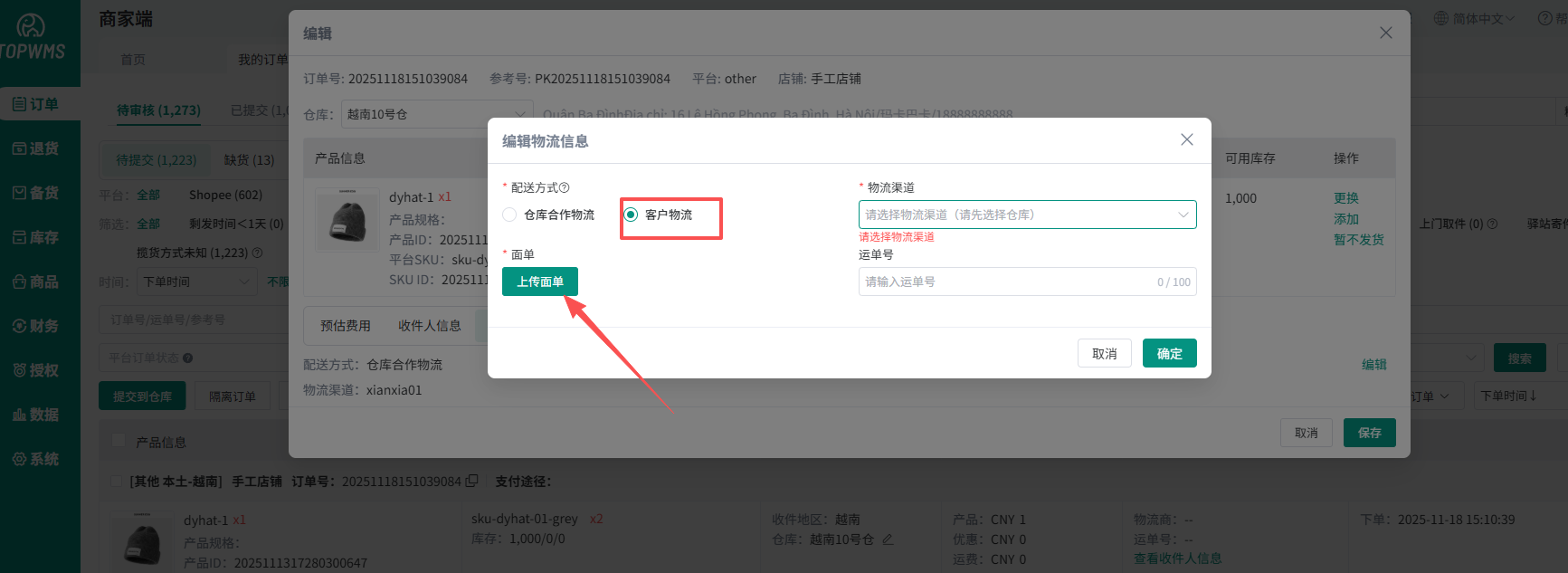Screen dimensions: 1568x573
Task: Open 授权 in the sidebar
Action: 36,370
